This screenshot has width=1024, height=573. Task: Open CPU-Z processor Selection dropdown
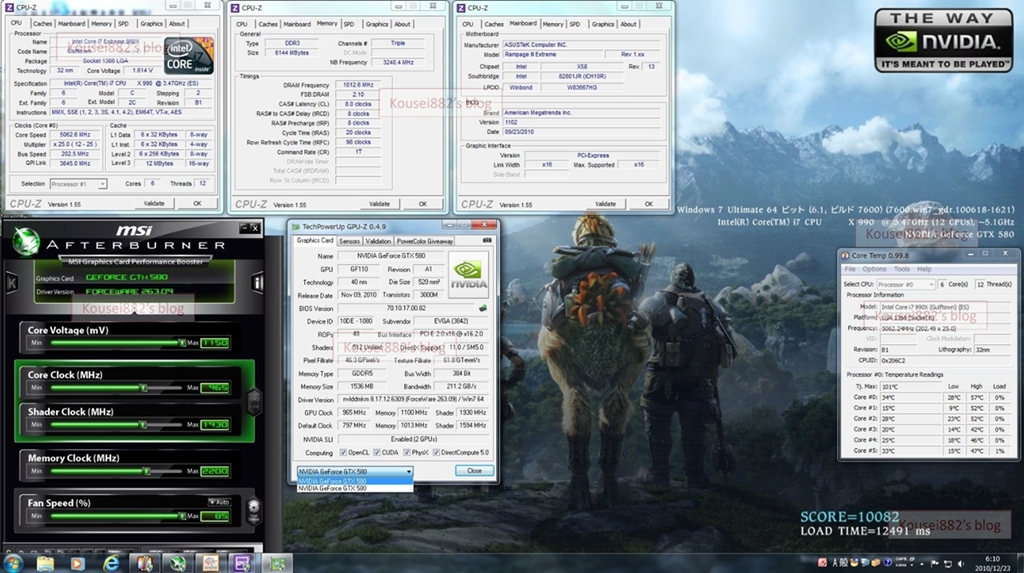78,184
